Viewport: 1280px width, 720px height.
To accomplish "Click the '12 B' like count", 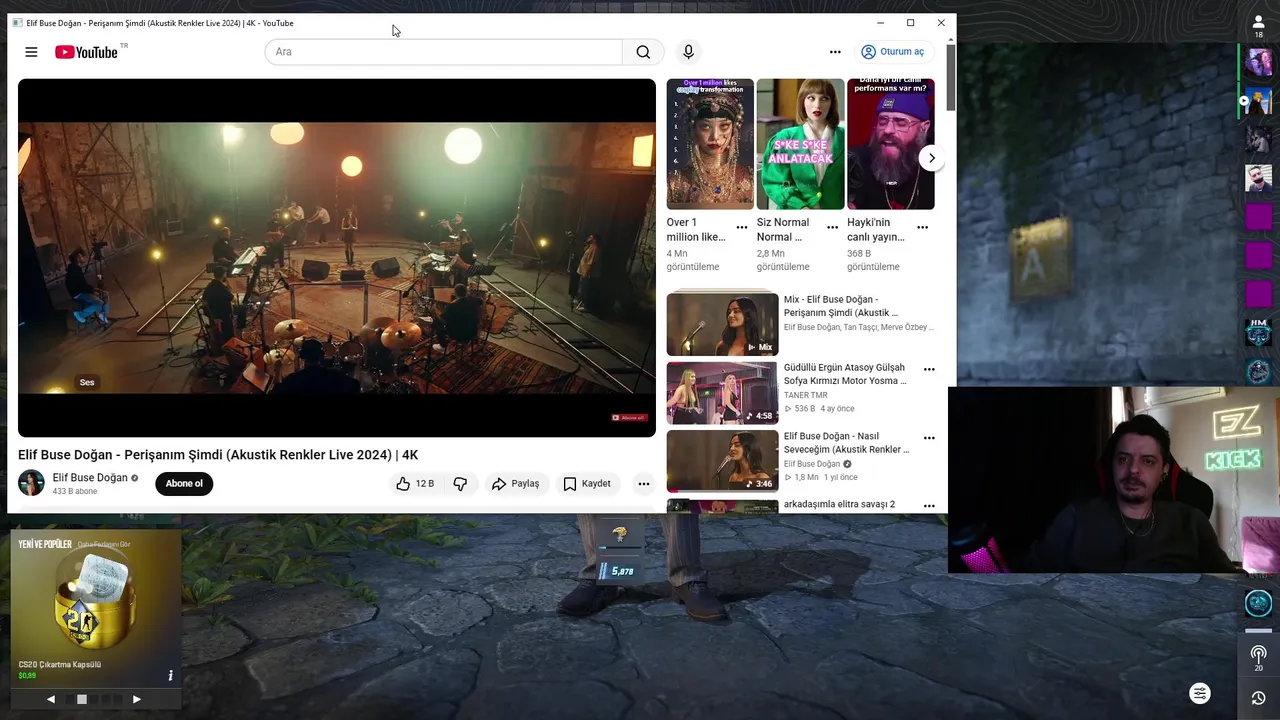I will [425, 484].
